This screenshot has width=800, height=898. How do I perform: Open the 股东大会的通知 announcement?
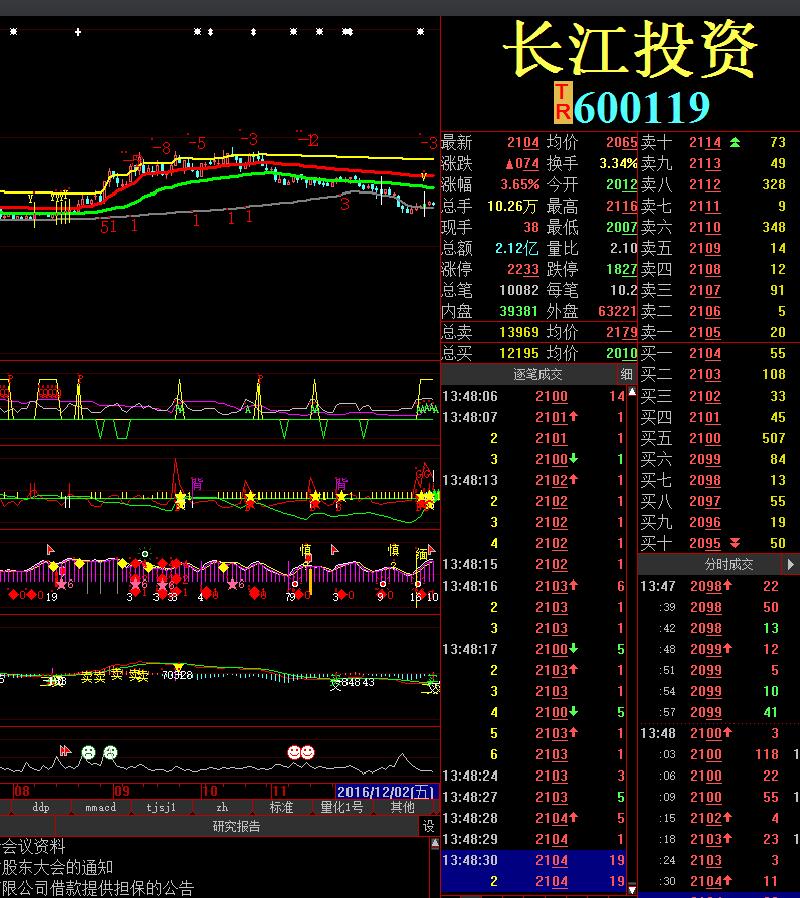57,867
